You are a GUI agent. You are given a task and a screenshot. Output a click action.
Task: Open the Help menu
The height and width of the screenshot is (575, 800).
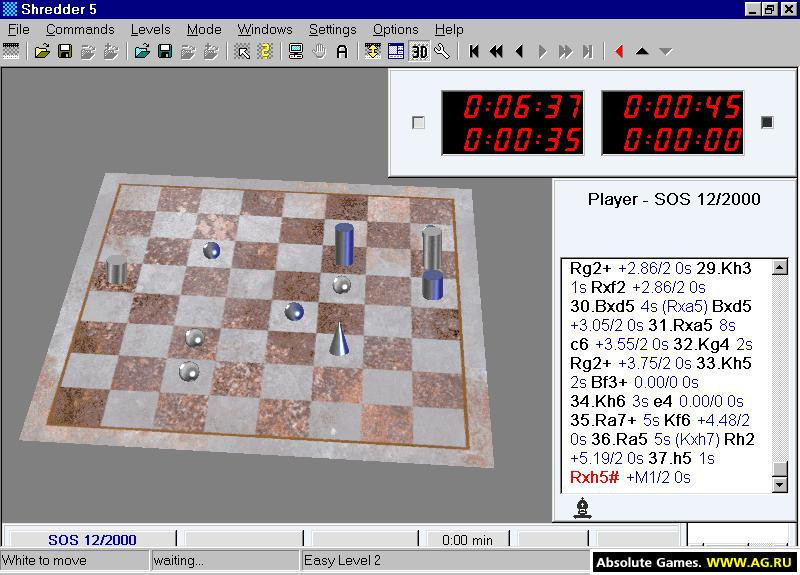449,30
